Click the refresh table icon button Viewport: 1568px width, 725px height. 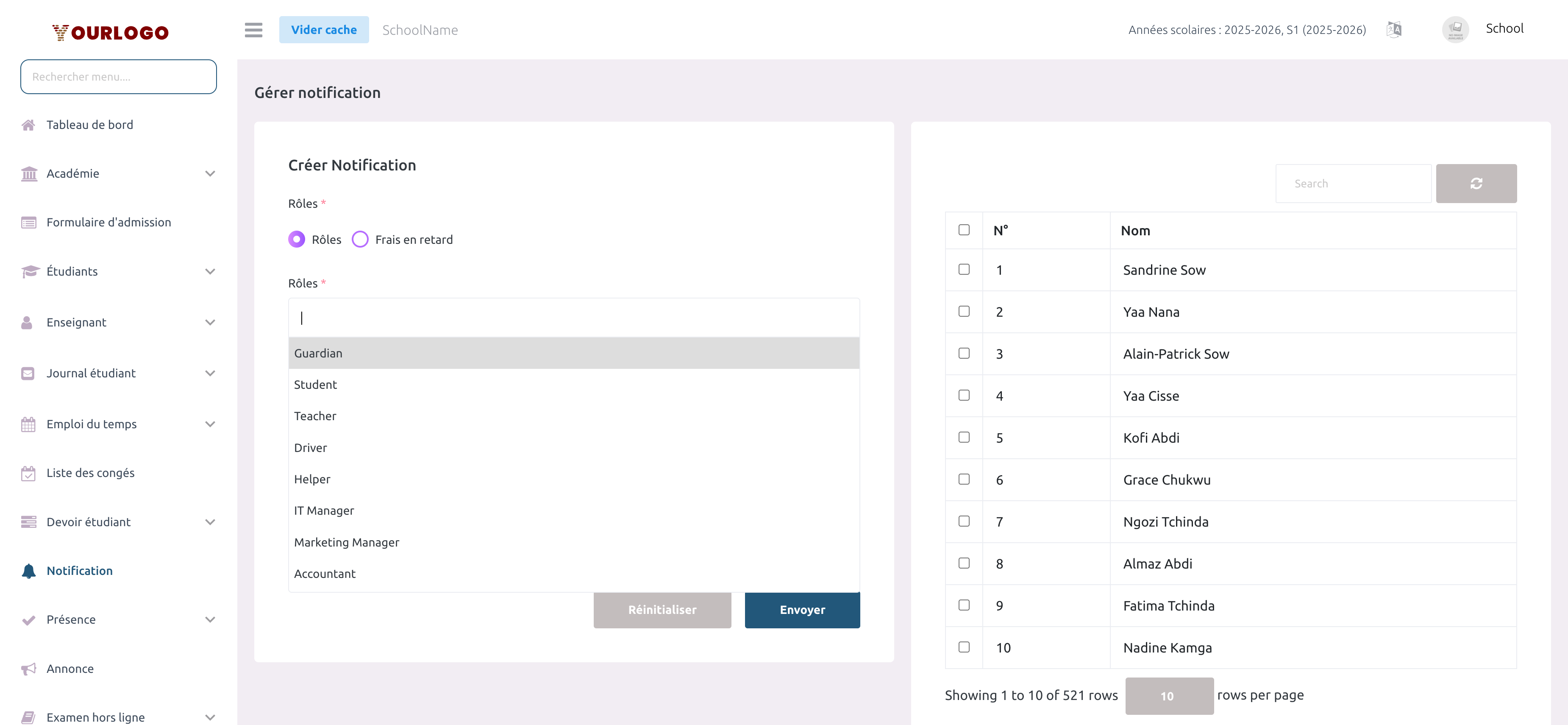click(x=1476, y=183)
